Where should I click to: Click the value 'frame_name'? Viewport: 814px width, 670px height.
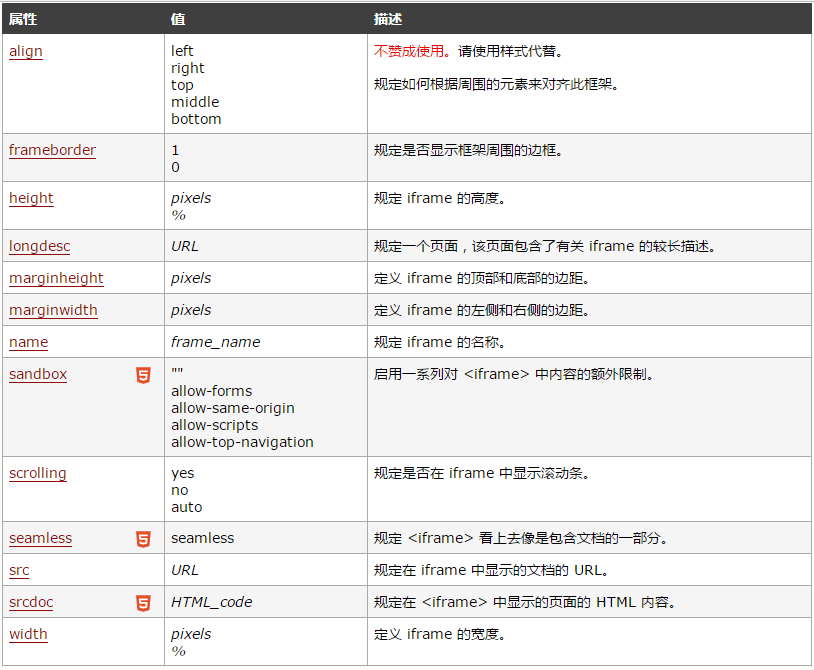coord(215,343)
